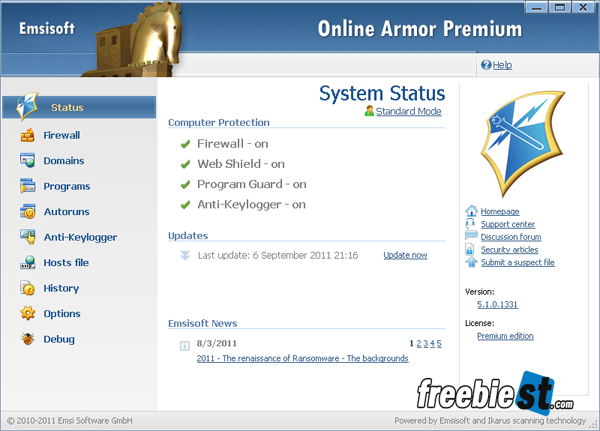600x431 pixels.
Task: View the History section
Action: tap(61, 288)
